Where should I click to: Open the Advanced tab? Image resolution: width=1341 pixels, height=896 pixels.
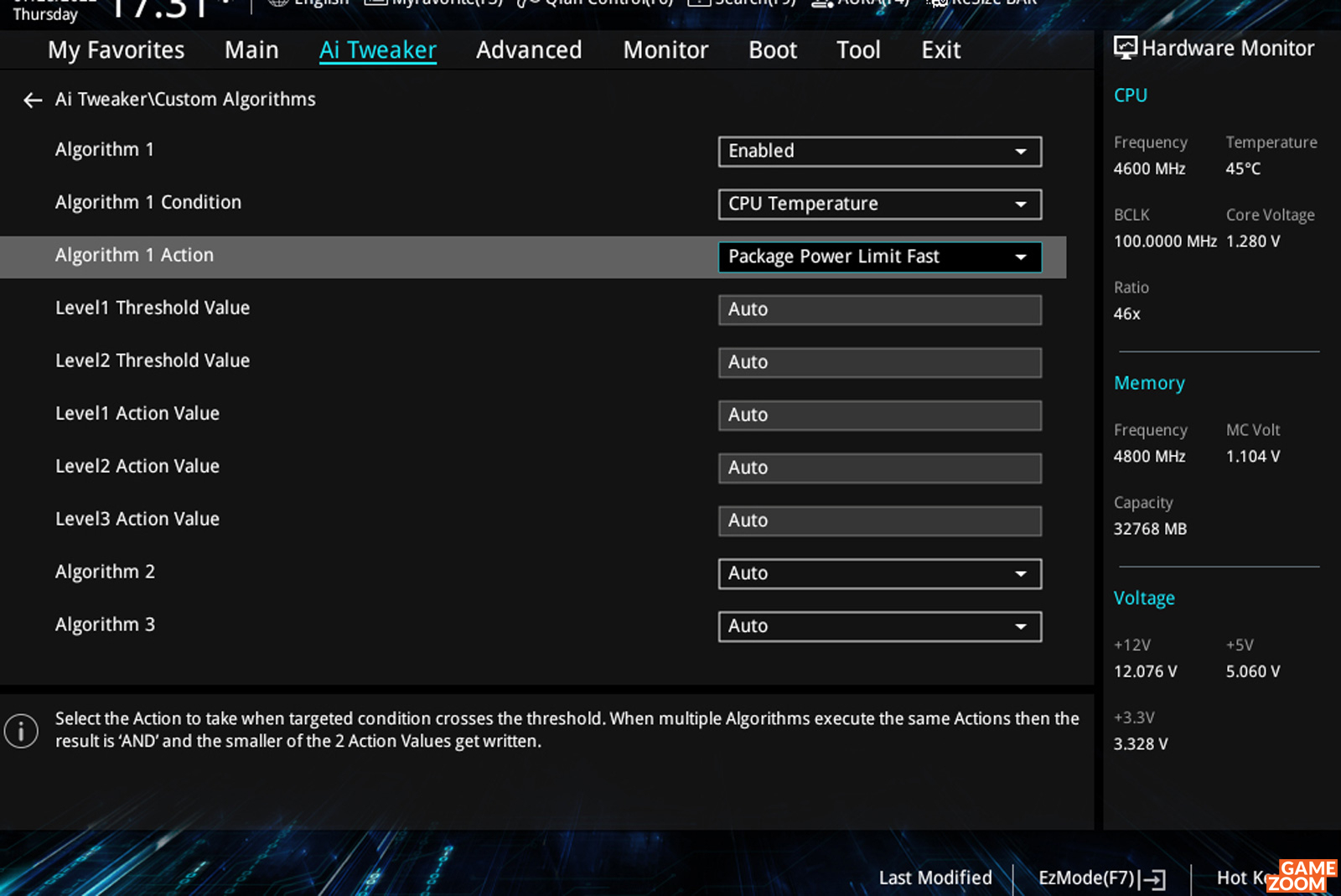point(529,50)
